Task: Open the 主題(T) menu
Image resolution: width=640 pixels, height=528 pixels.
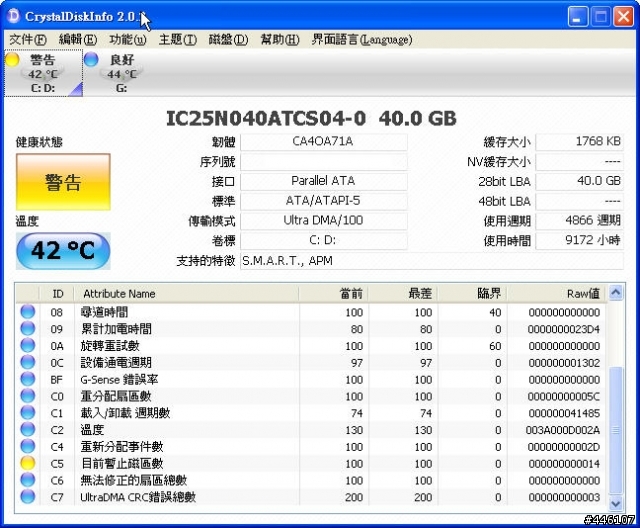Action: pos(178,40)
